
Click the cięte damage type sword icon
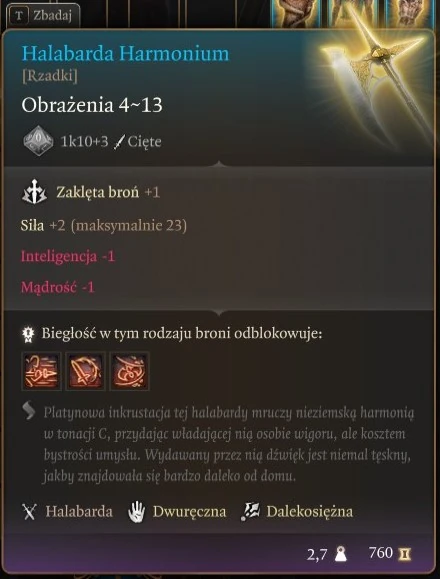[120, 142]
